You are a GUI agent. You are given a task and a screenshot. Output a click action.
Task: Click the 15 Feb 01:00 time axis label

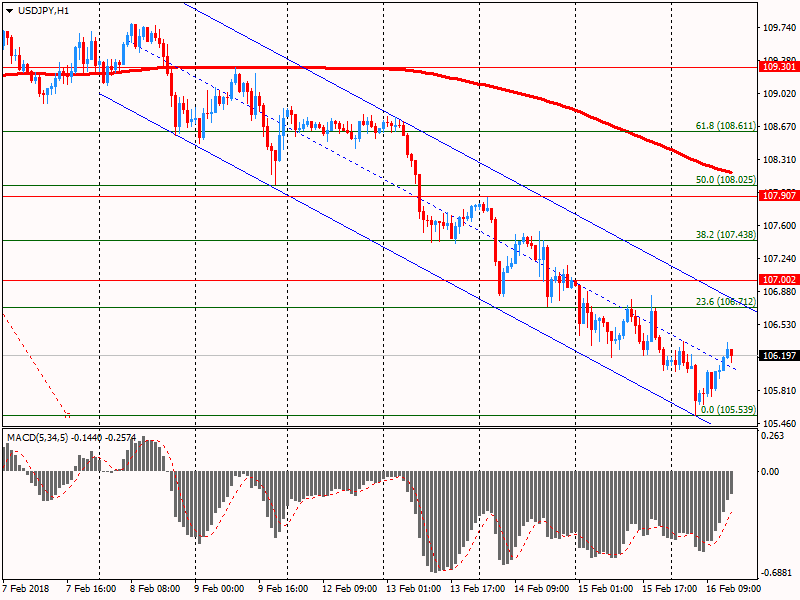pos(606,589)
